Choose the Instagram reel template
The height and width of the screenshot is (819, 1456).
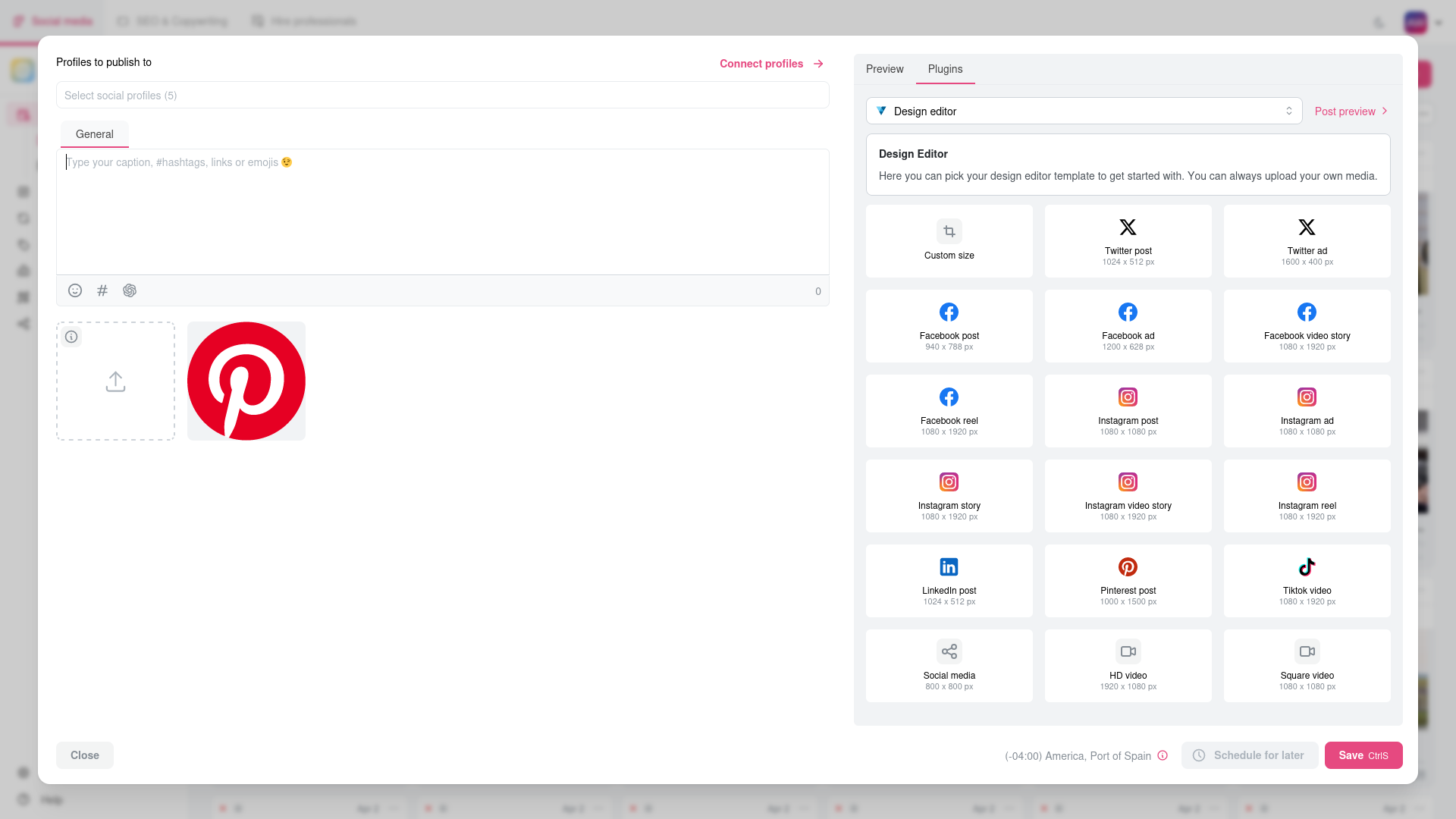click(x=1307, y=496)
